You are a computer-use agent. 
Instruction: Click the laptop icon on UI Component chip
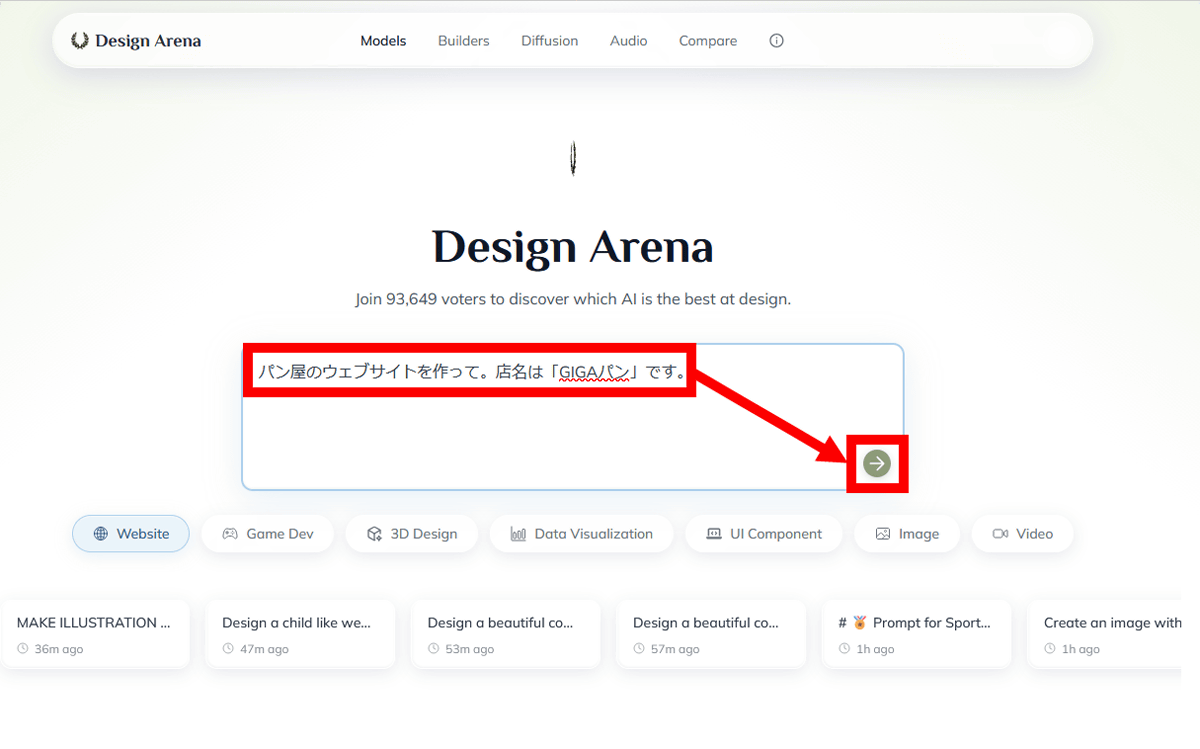[x=714, y=534]
